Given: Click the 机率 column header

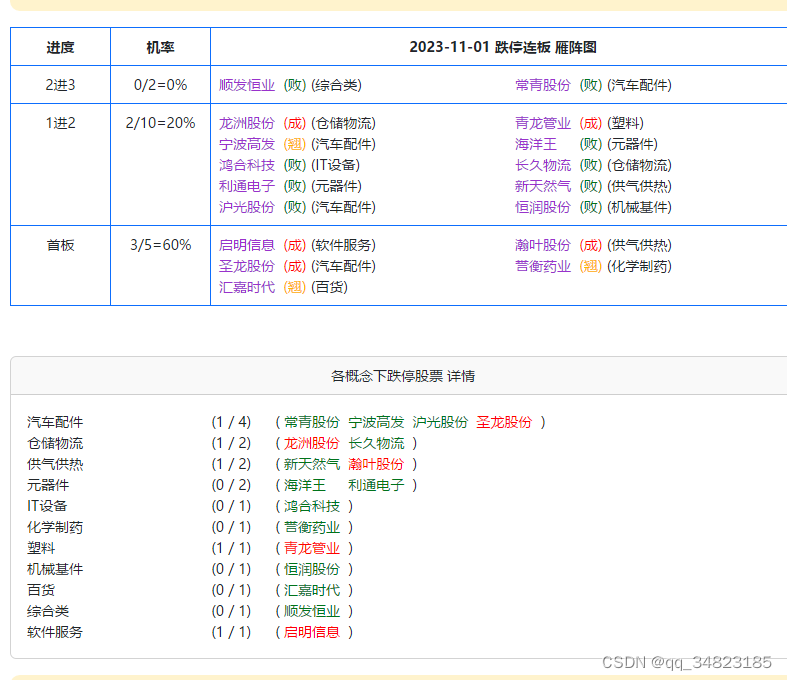Looking at the screenshot, I should point(160,47).
